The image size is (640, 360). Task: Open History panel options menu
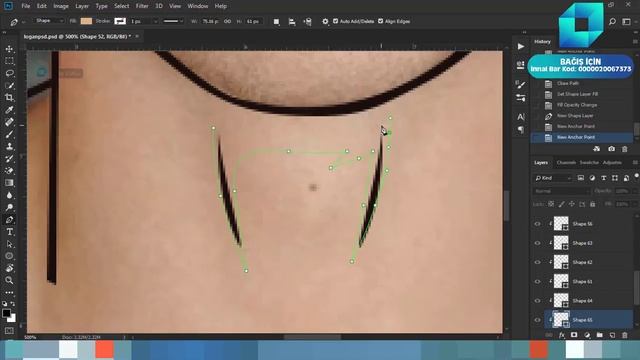tap(635, 41)
